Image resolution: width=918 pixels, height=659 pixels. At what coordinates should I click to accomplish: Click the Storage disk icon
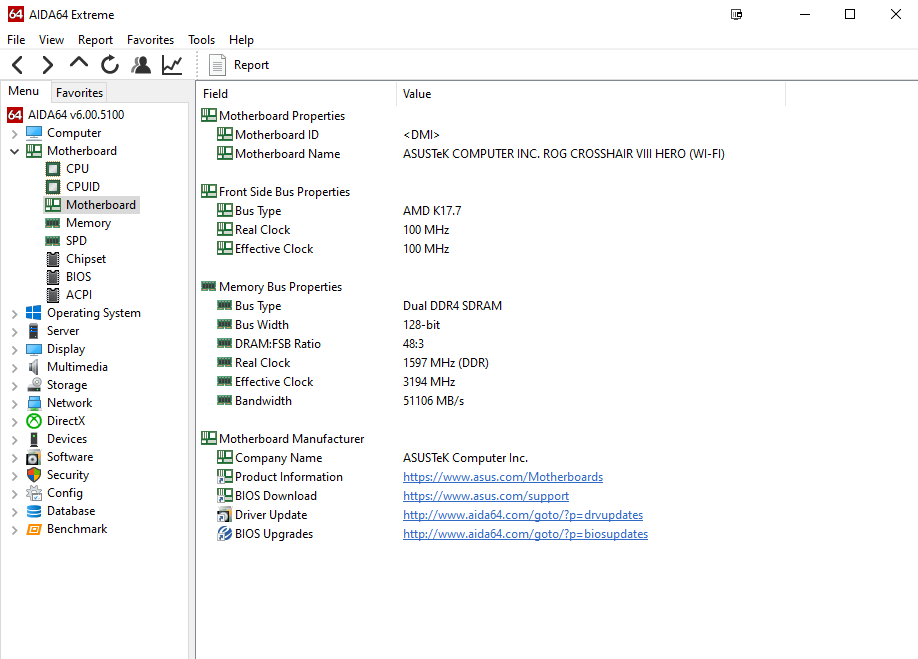click(x=34, y=385)
